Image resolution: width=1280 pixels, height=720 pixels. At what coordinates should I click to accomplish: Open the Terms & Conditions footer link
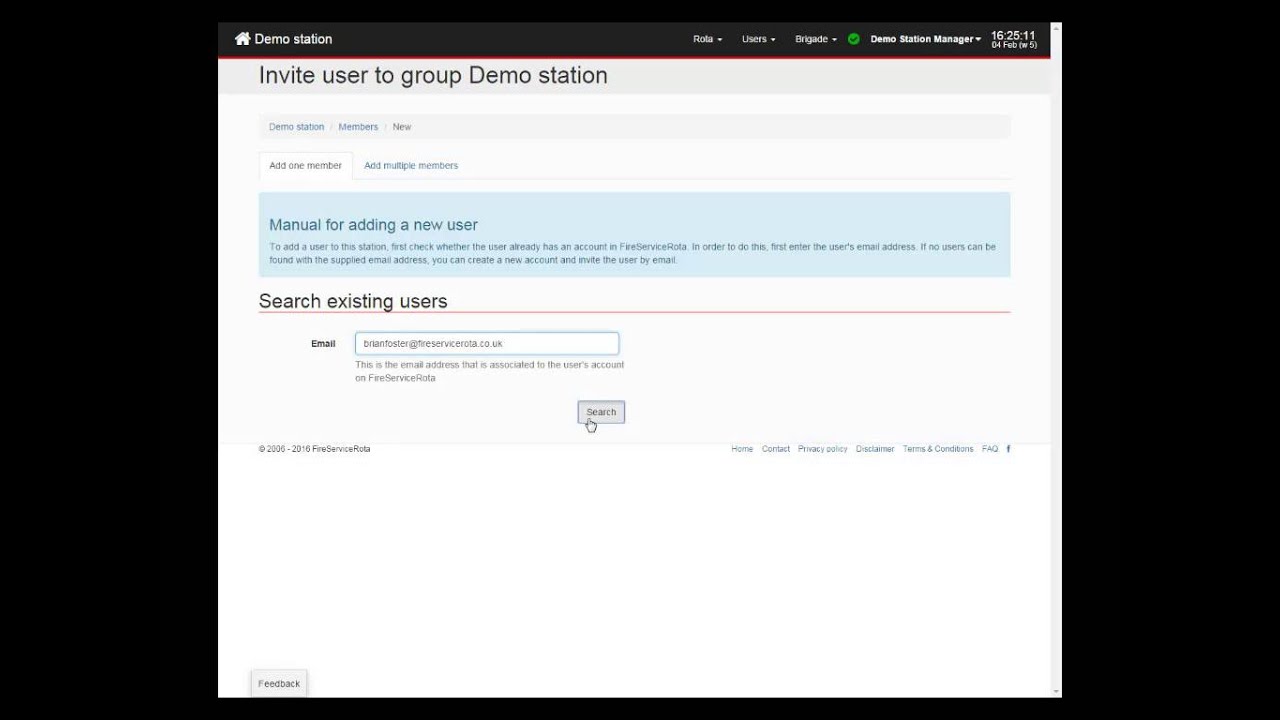point(938,449)
